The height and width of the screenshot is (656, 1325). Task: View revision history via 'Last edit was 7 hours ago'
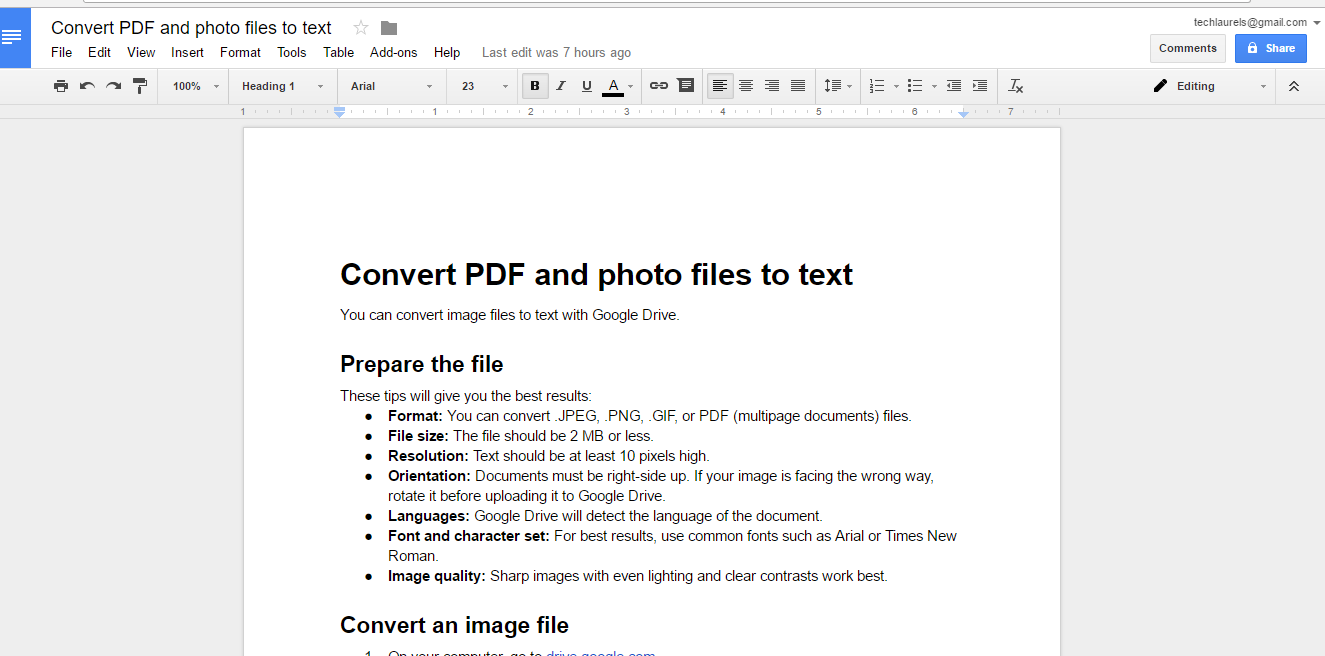tap(556, 52)
